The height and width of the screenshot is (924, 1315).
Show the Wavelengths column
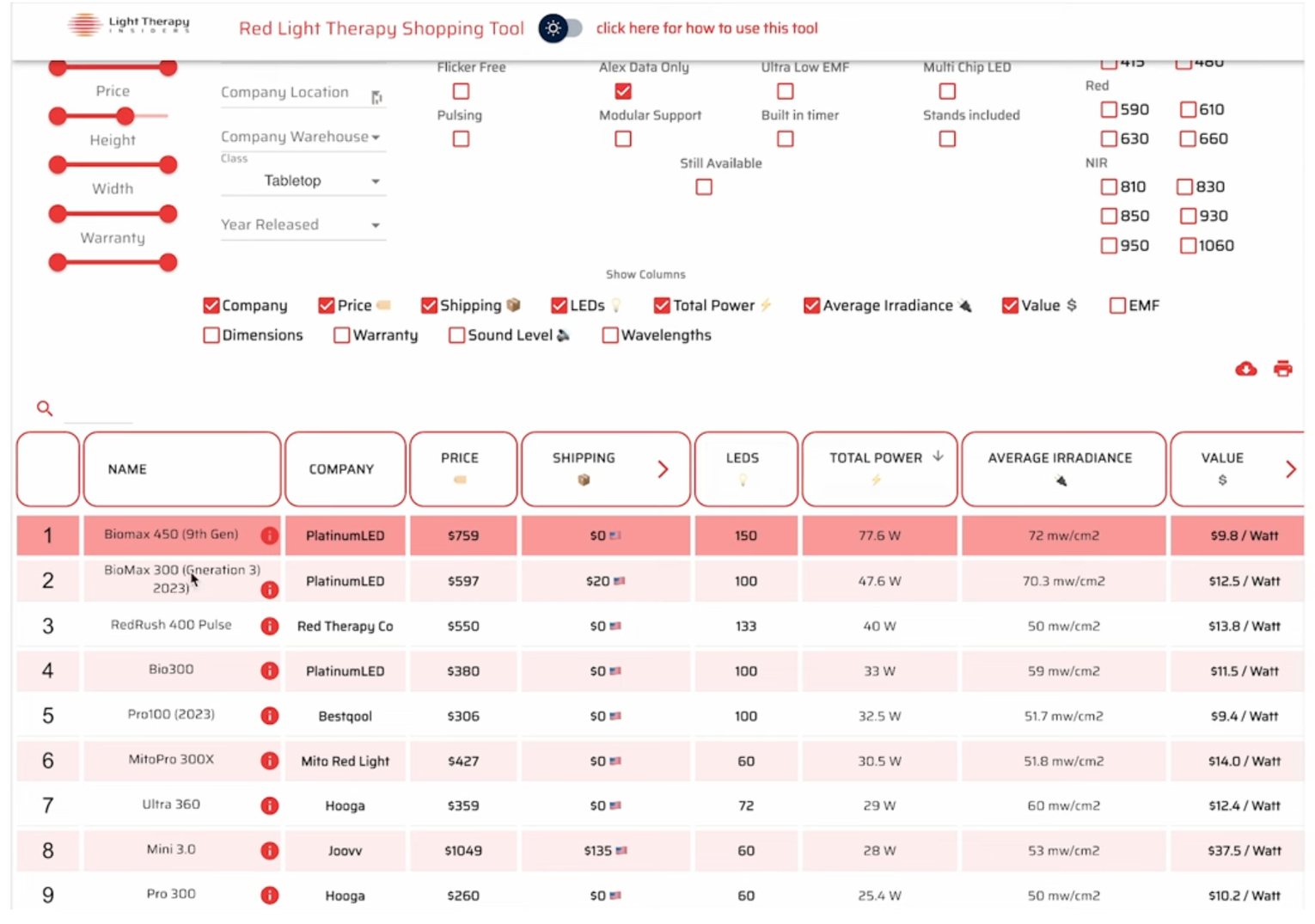(x=610, y=335)
